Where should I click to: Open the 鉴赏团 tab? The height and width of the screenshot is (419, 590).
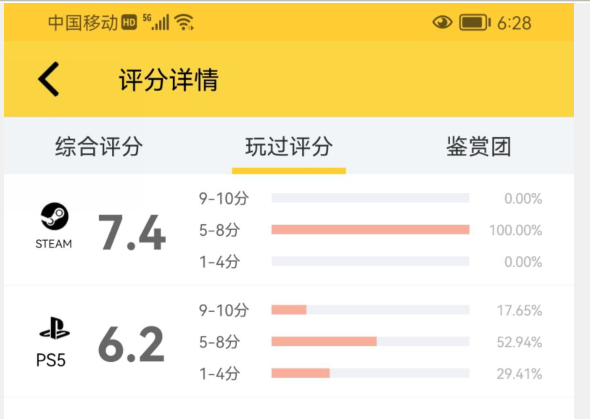coord(479,146)
